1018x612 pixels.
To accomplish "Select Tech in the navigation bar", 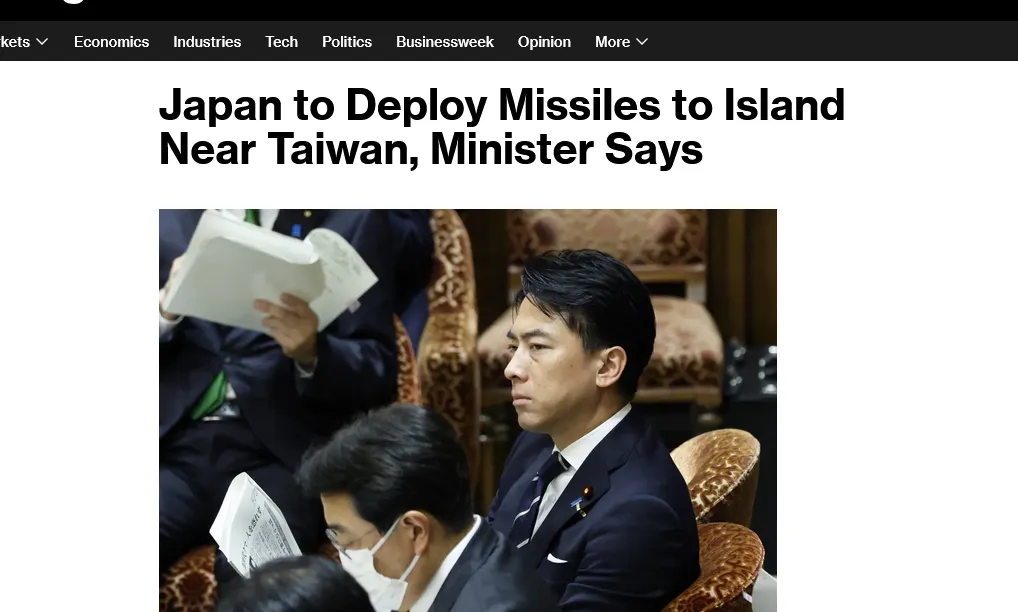I will tap(282, 42).
